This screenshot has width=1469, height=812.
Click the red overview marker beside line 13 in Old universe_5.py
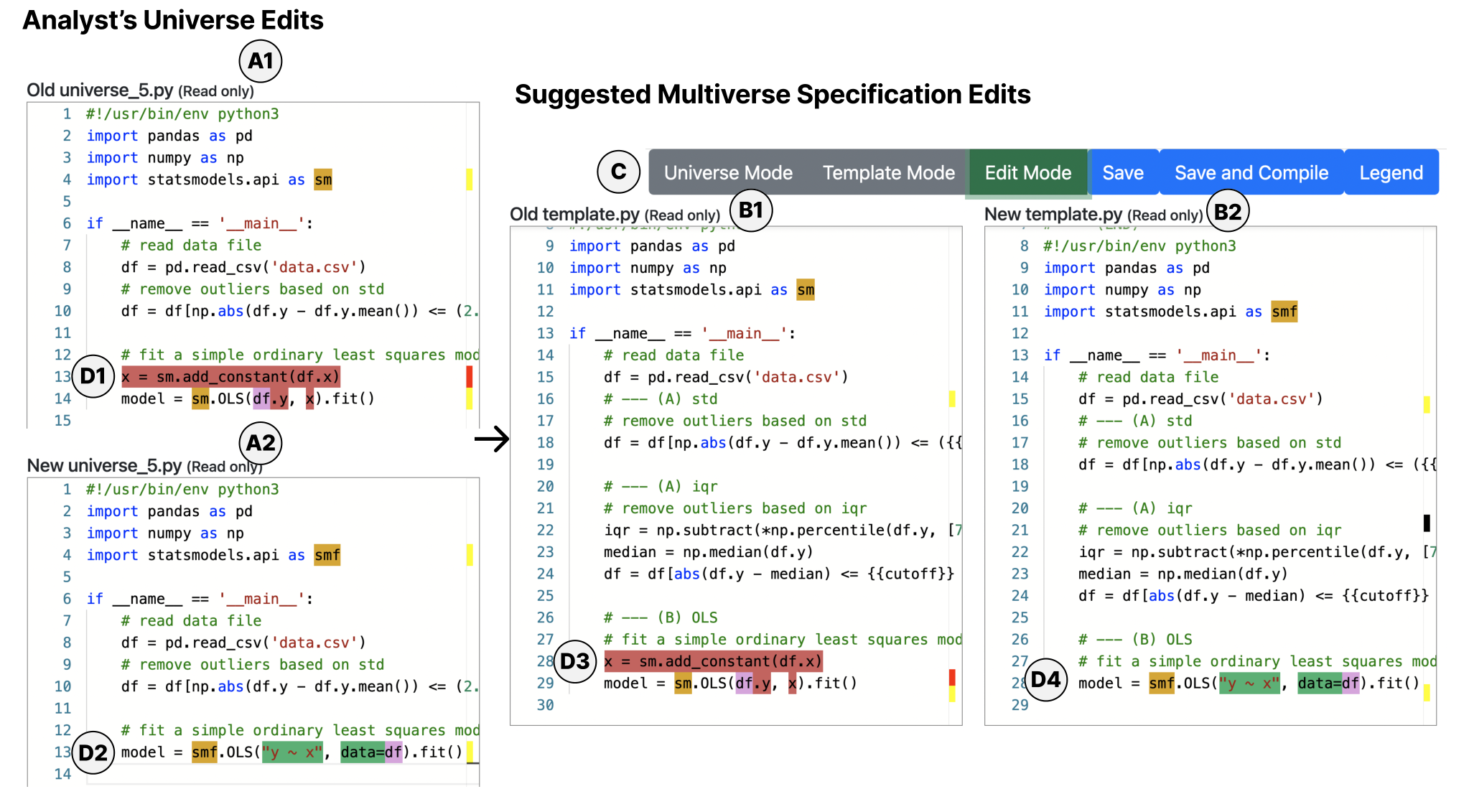(469, 376)
